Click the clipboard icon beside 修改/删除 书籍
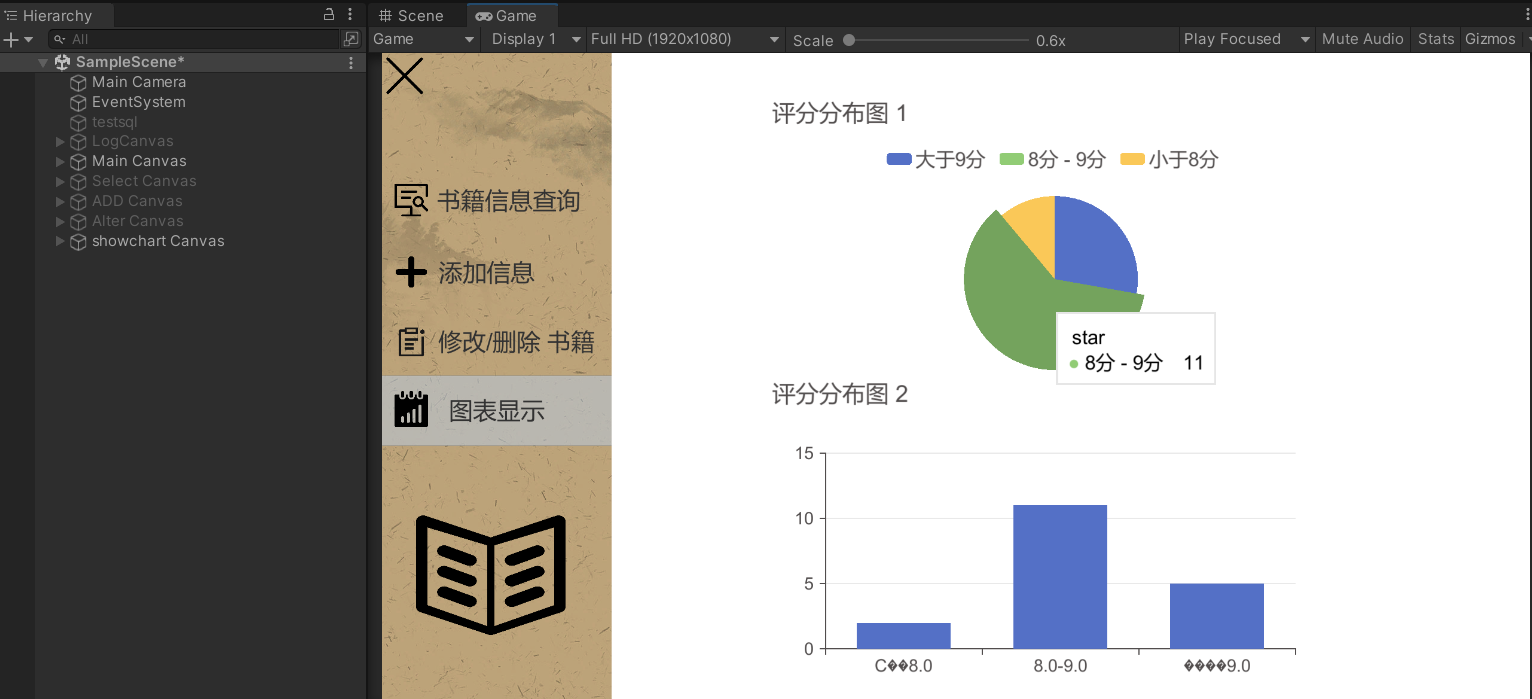The width and height of the screenshot is (1532, 699). point(411,342)
